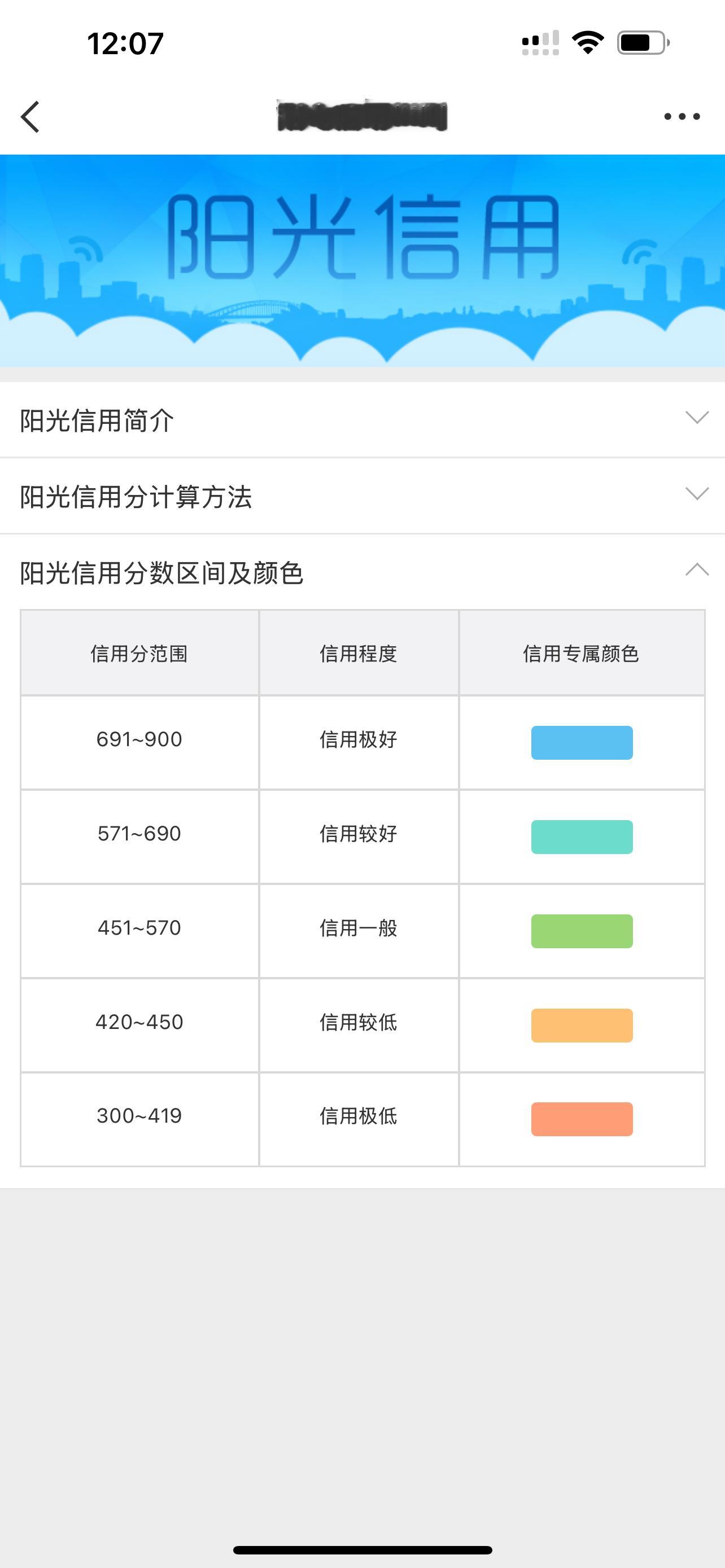Expand the 阳光信用分计算方法 chevron
Image resolution: width=725 pixels, height=1568 pixels.
coord(696,494)
